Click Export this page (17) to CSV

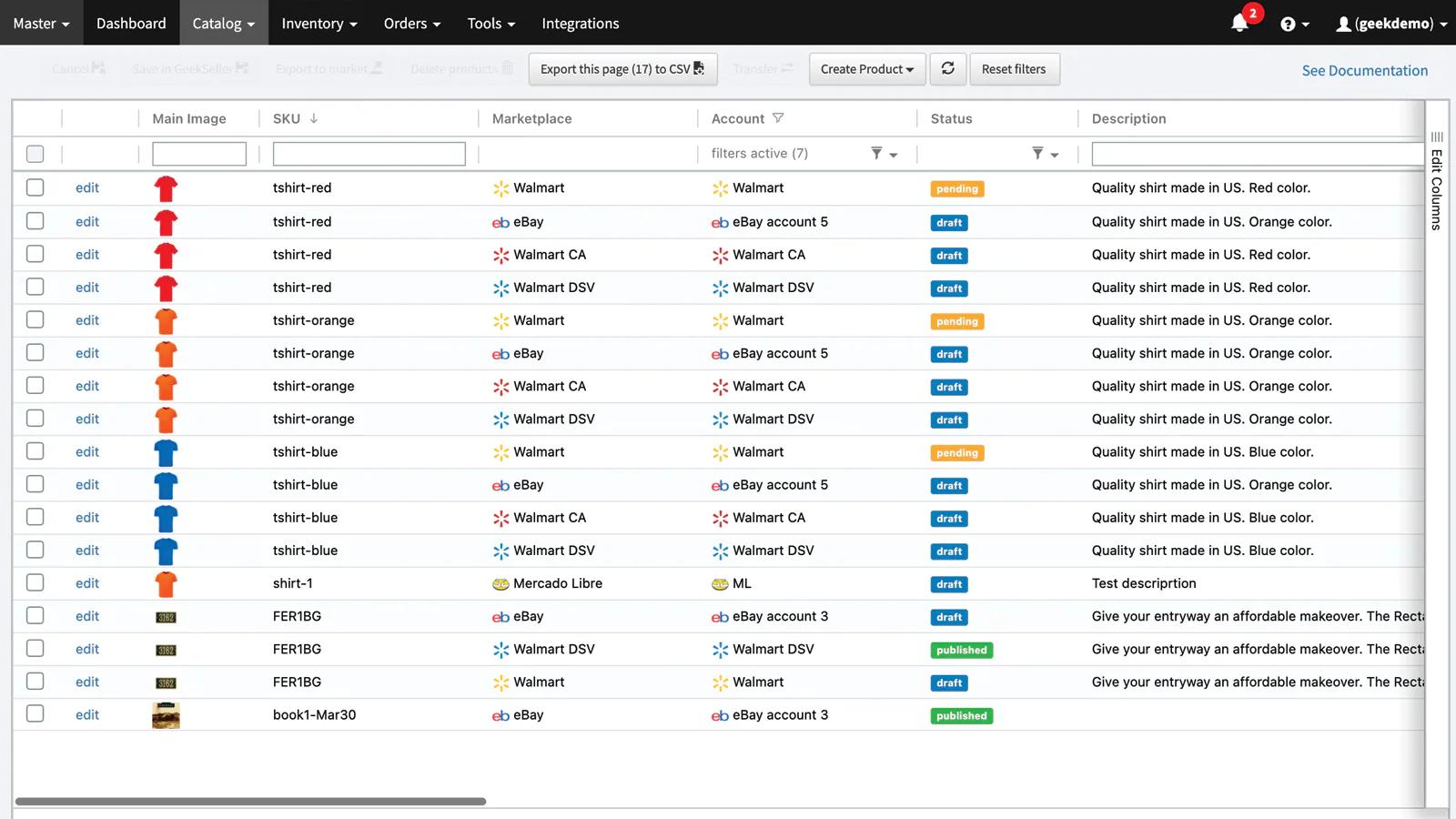click(622, 69)
